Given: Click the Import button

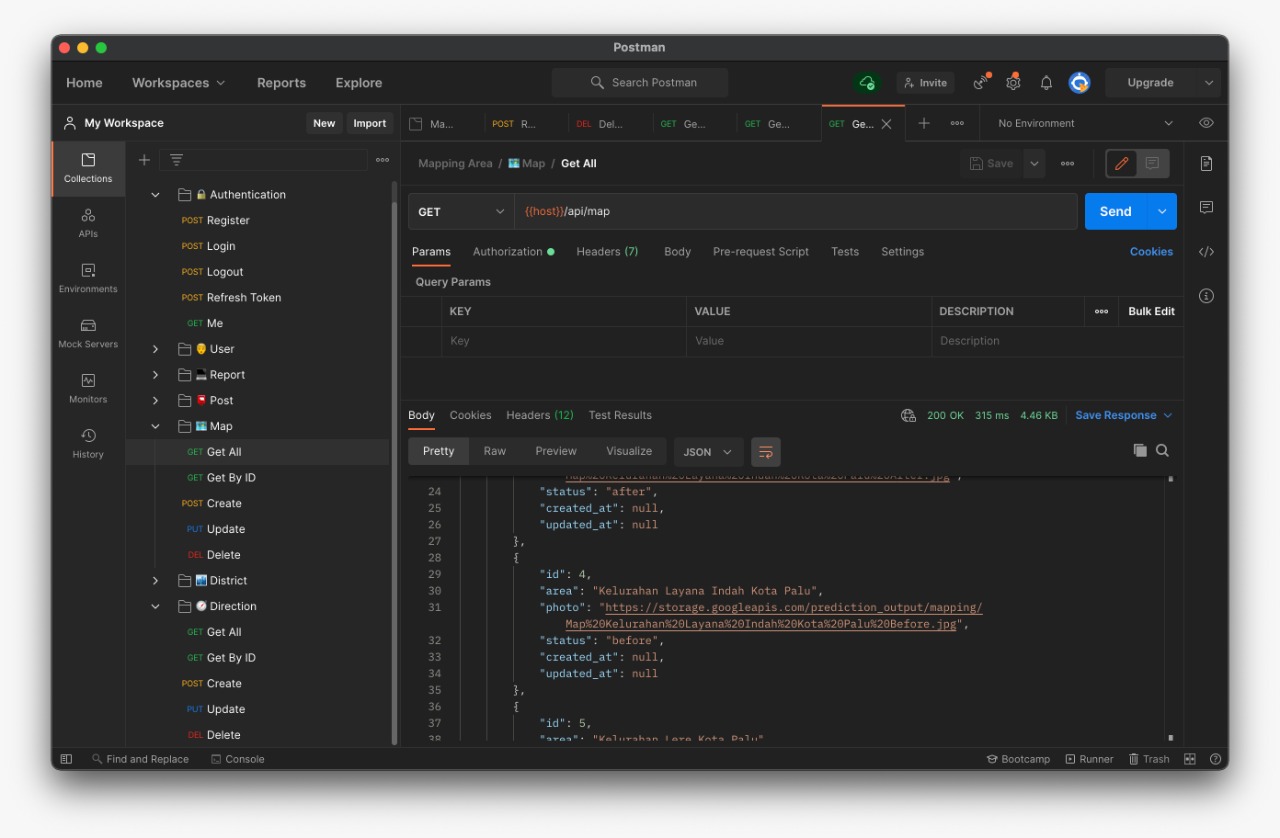Looking at the screenshot, I should point(369,123).
